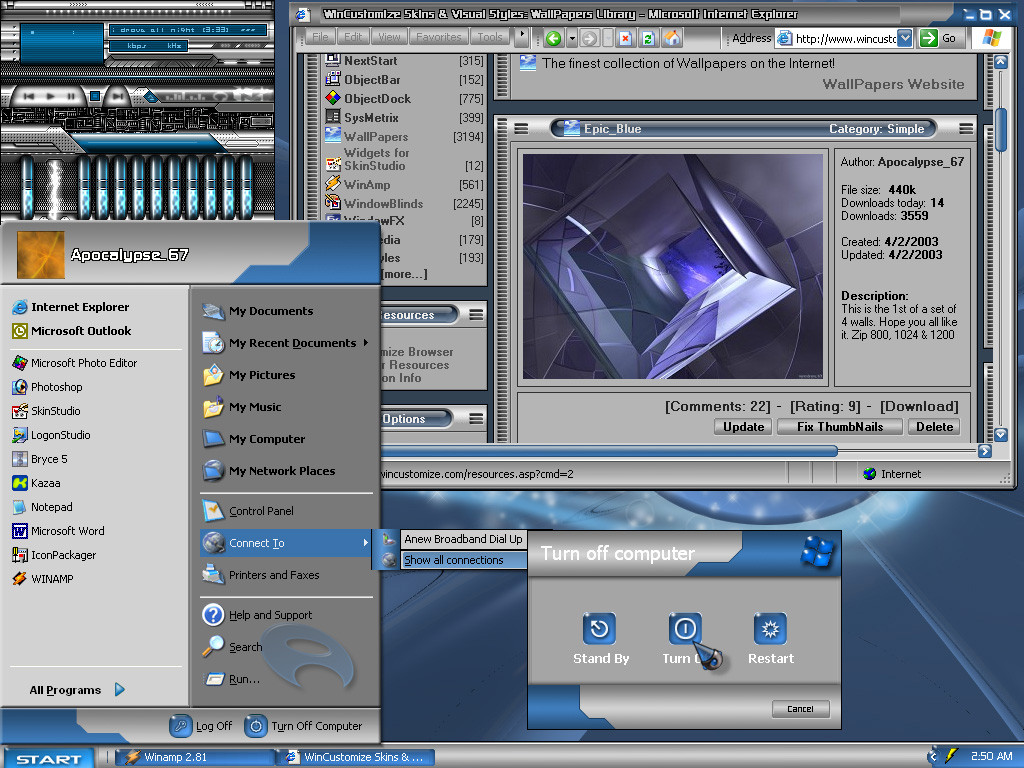Click the green Go arrow button

(929, 39)
